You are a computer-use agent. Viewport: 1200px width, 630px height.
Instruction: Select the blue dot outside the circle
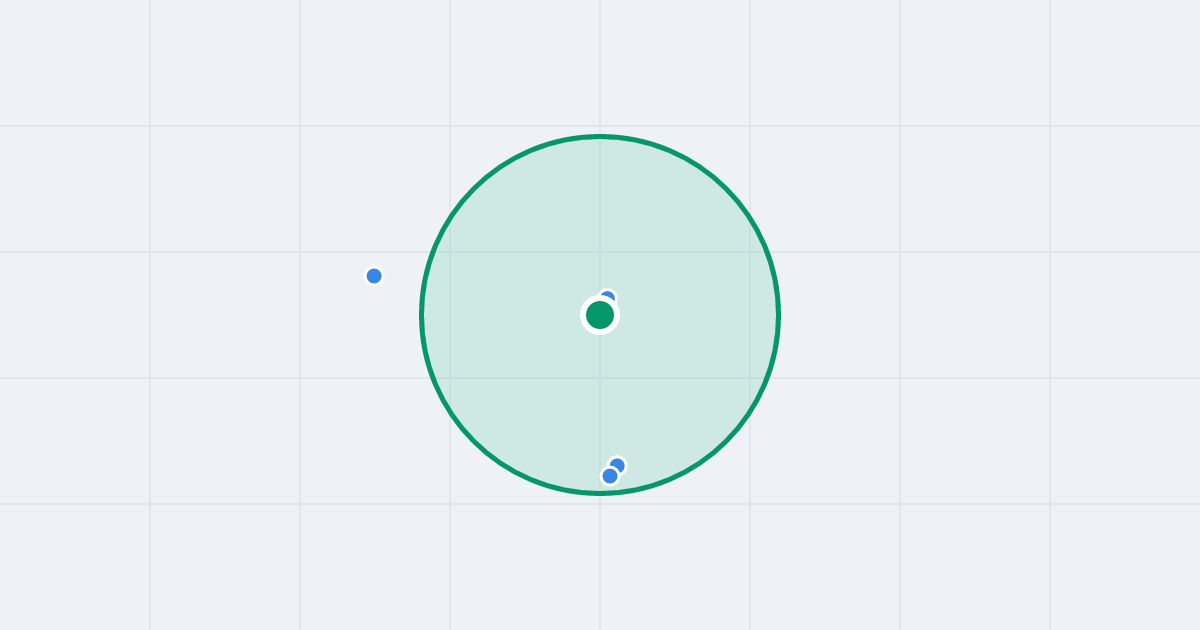coord(374,276)
